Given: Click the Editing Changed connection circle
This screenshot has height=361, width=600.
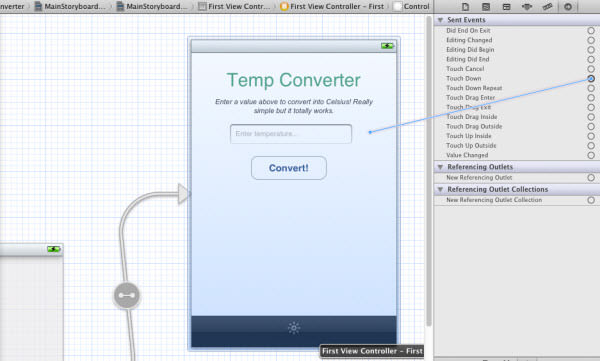Looking at the screenshot, I should pyautogui.click(x=591, y=40).
